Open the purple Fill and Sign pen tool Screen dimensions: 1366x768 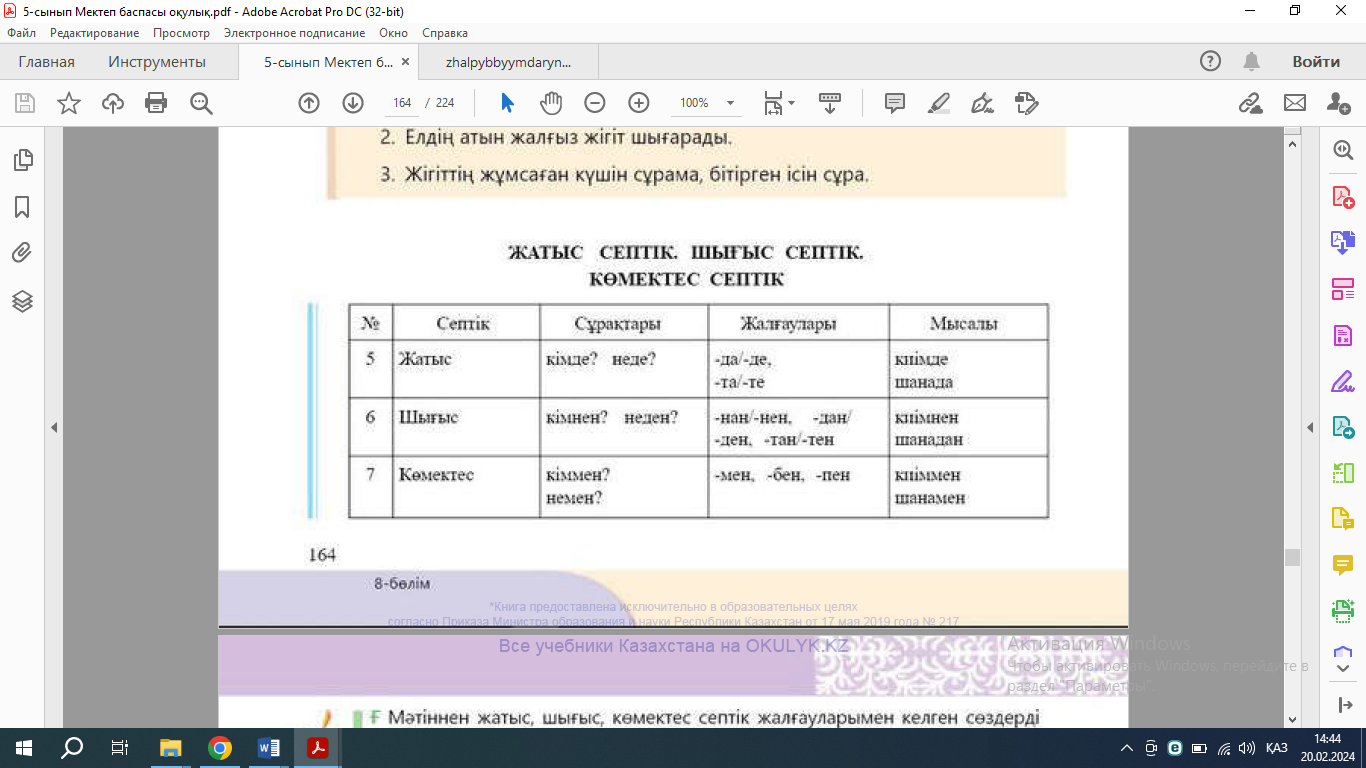pos(1342,382)
